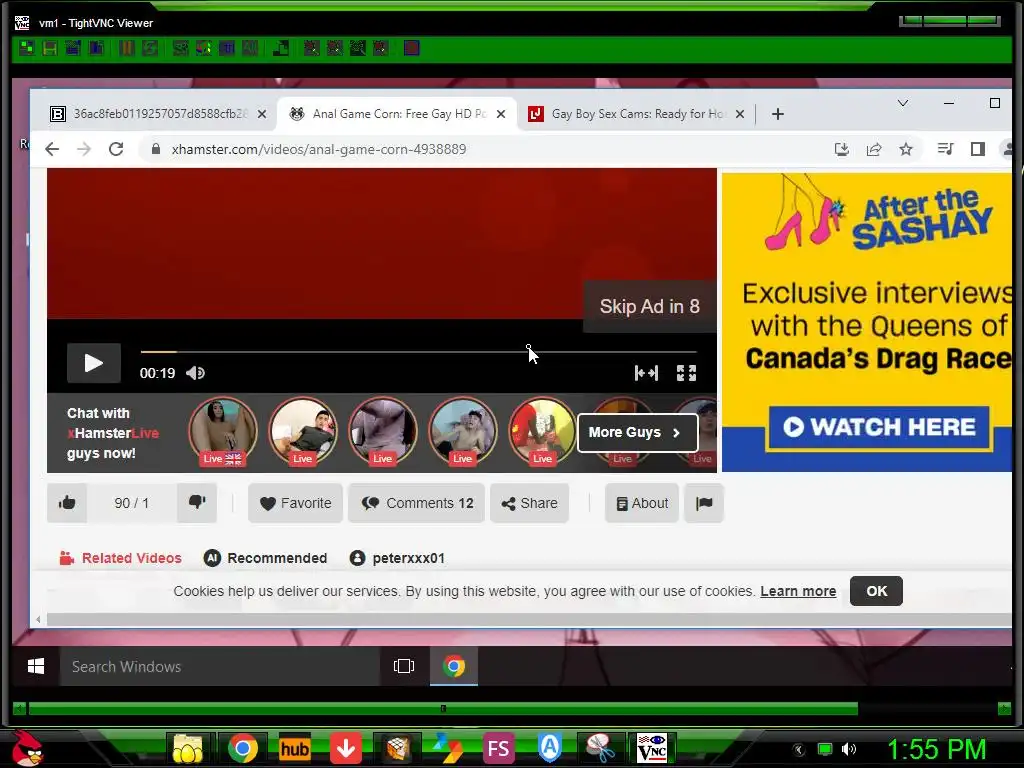Click the xhamster.com address bar URL
This screenshot has width=1024, height=768.
tap(319, 150)
